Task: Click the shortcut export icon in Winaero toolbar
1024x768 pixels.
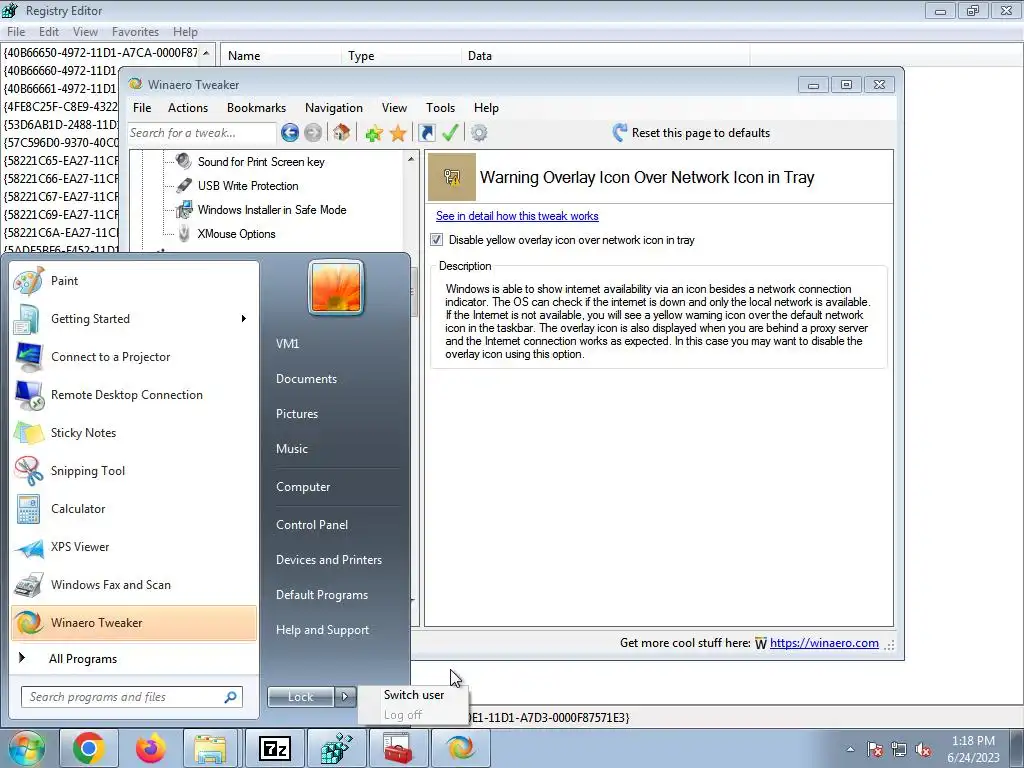Action: [426, 133]
